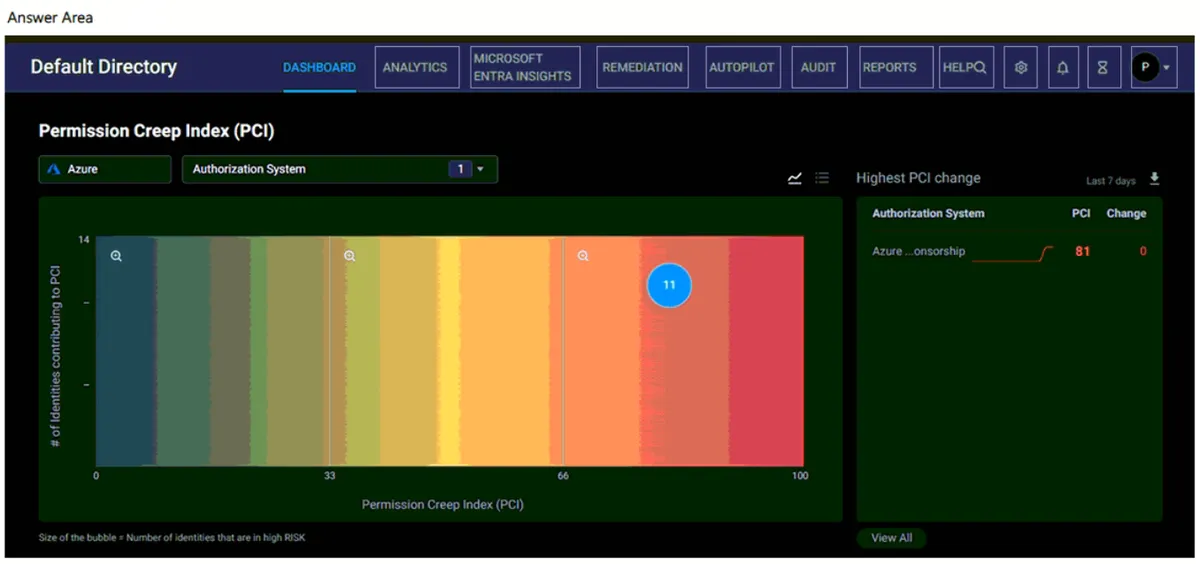Zoom into the high-risk 66-100 PCI band
This screenshot has height=564, width=1200.
(583, 256)
